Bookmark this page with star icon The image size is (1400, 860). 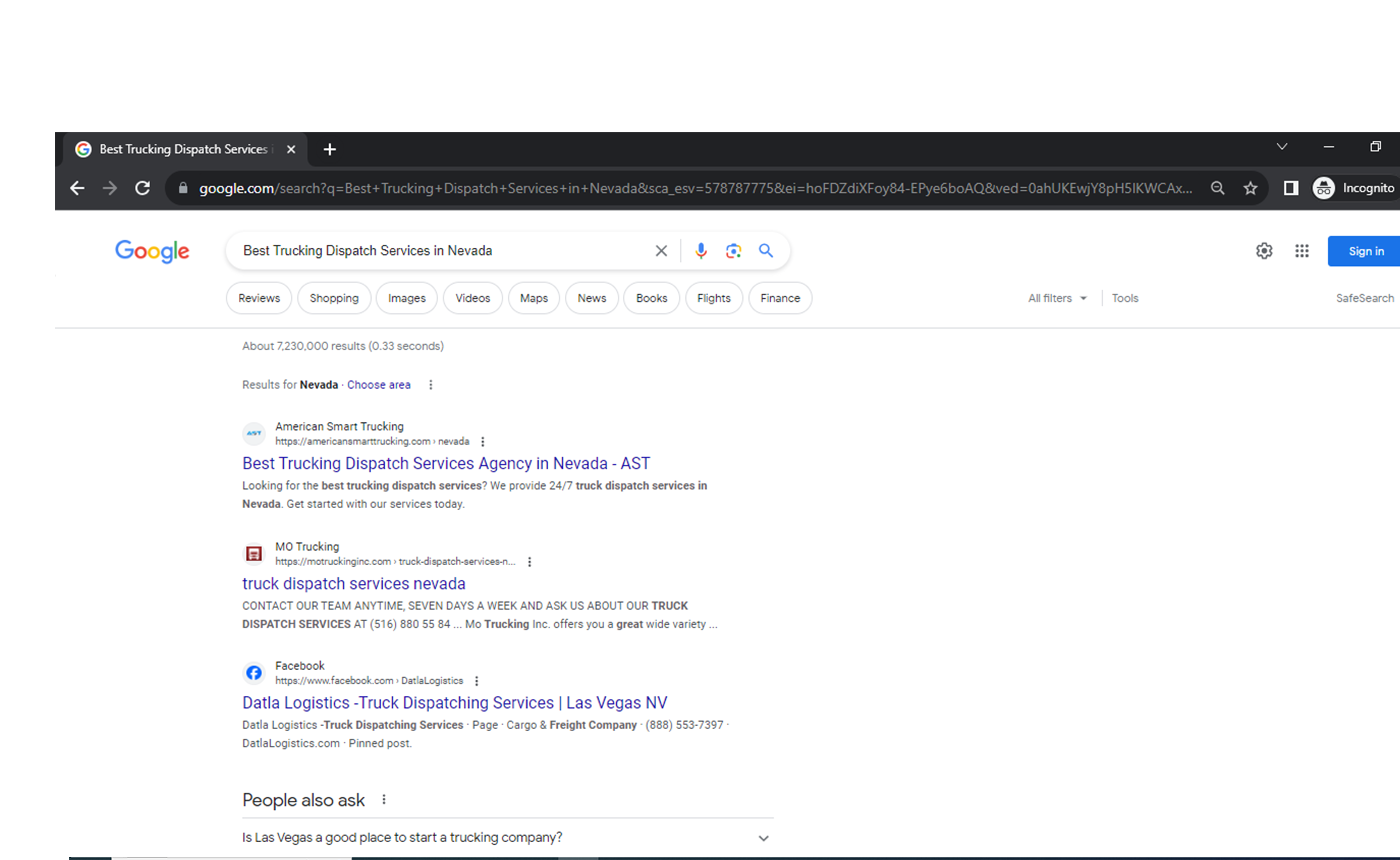click(1250, 188)
